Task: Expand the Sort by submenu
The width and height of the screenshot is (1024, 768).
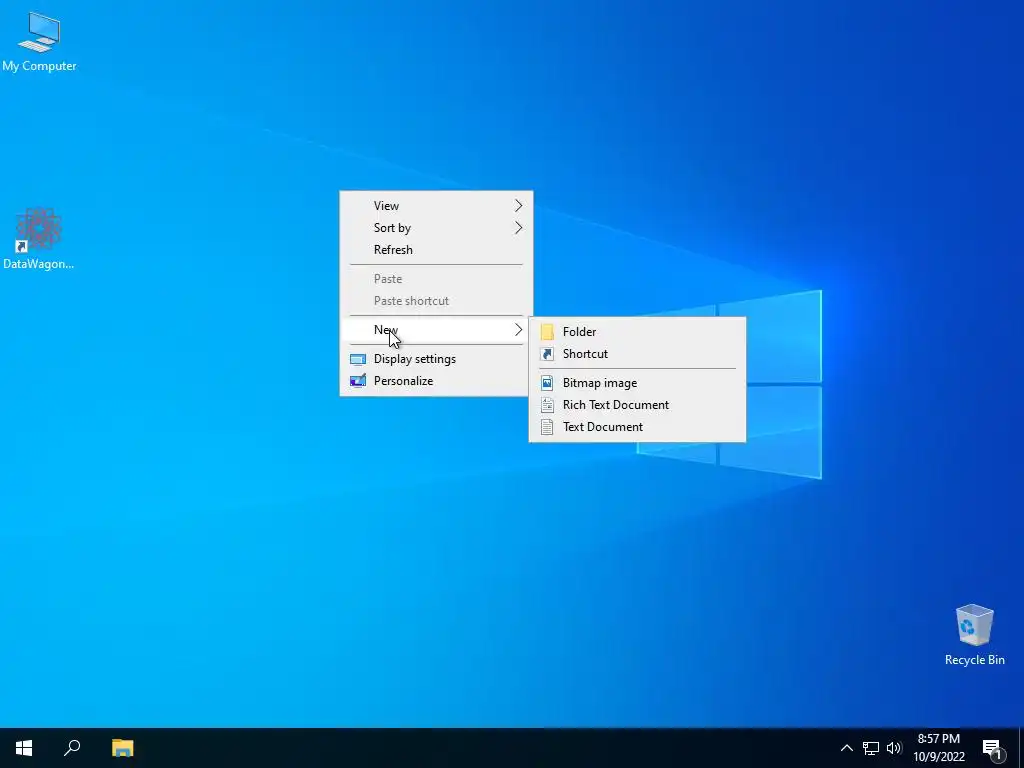Action: [x=436, y=228]
